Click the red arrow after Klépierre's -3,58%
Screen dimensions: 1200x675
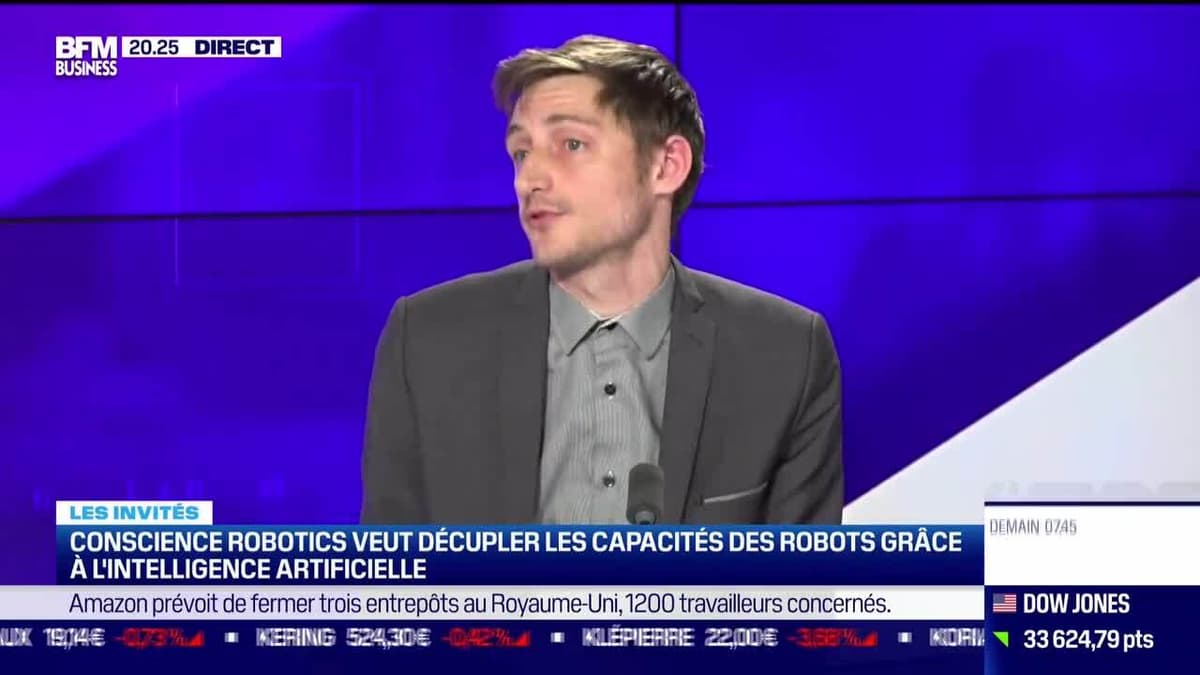click(x=868, y=638)
